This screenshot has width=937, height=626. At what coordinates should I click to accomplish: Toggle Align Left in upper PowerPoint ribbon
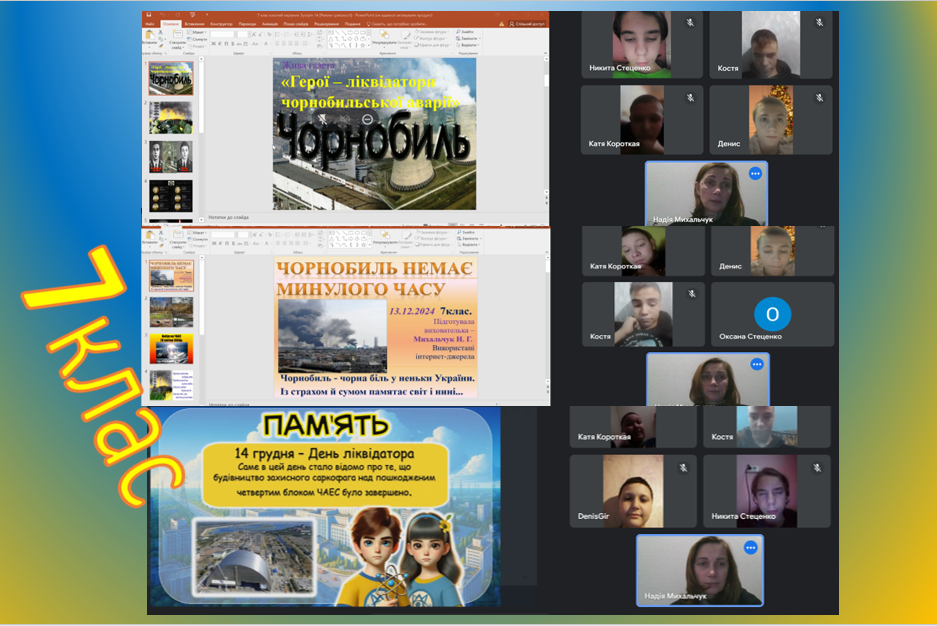[x=277, y=44]
